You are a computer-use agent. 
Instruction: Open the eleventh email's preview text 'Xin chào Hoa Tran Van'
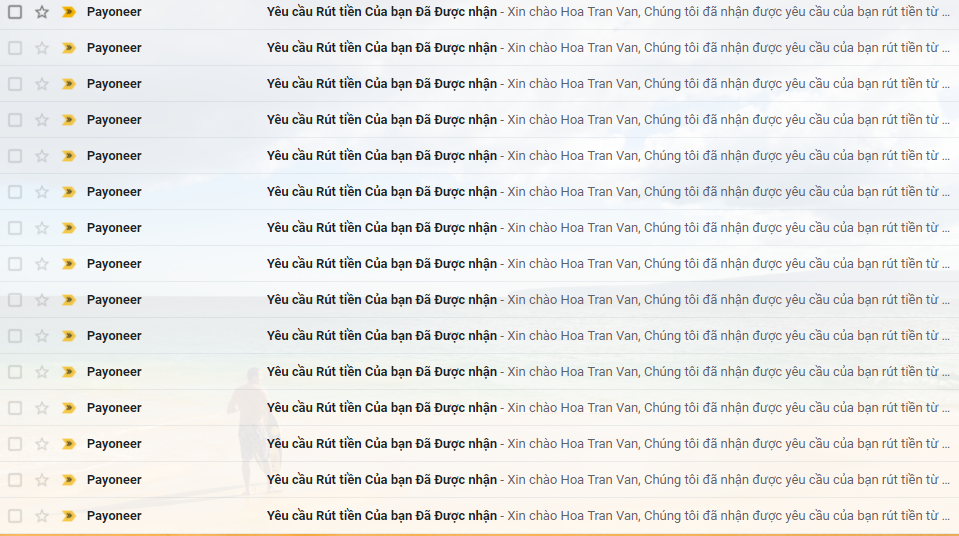click(573, 371)
